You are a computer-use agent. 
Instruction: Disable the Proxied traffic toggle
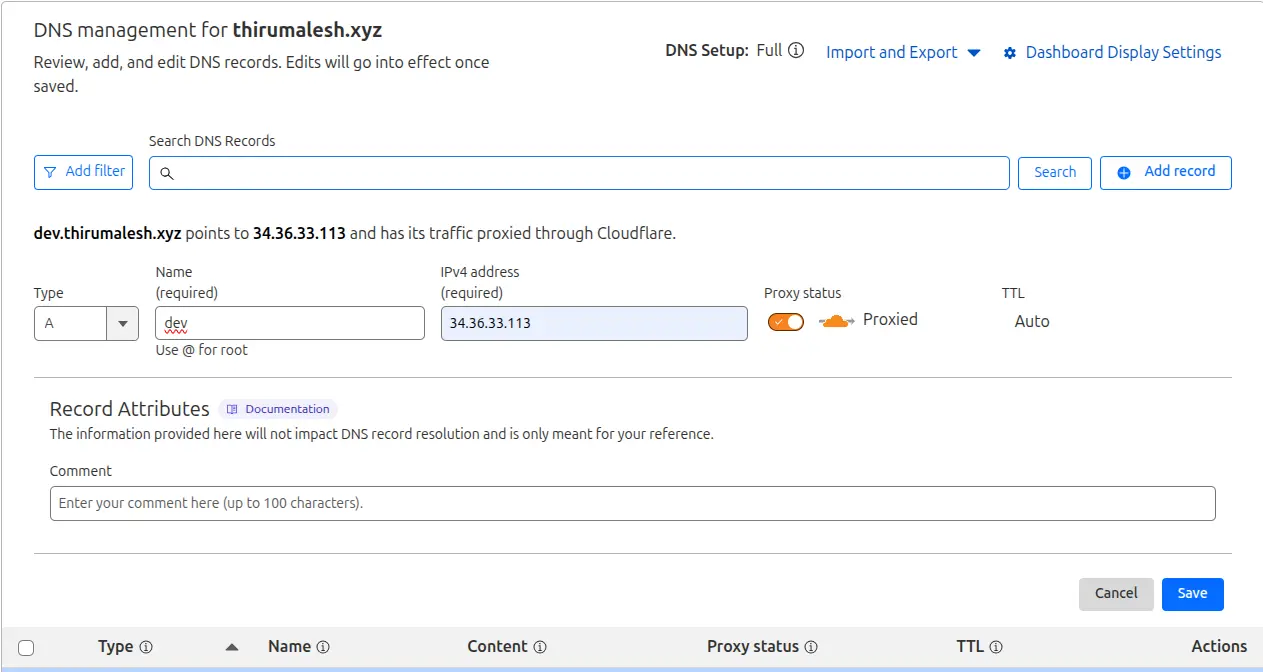point(786,321)
